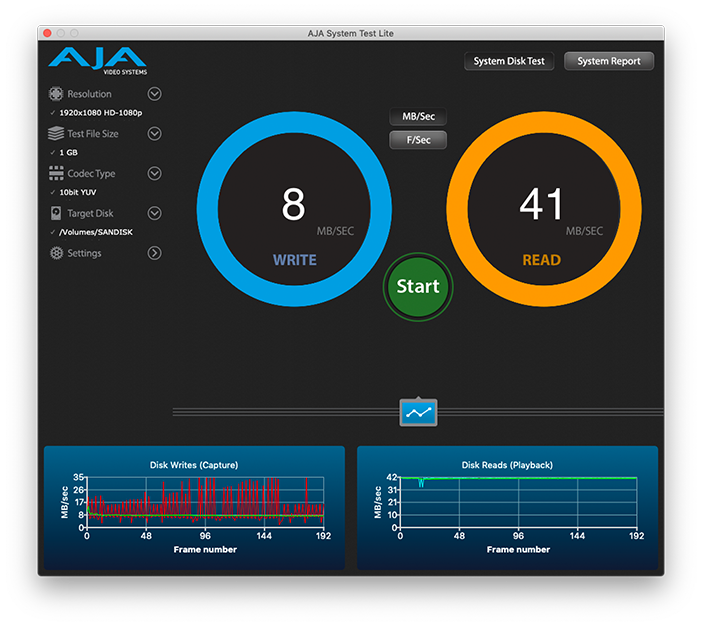
Task: Click the Target Disk drive icon
Action: (x=56, y=213)
